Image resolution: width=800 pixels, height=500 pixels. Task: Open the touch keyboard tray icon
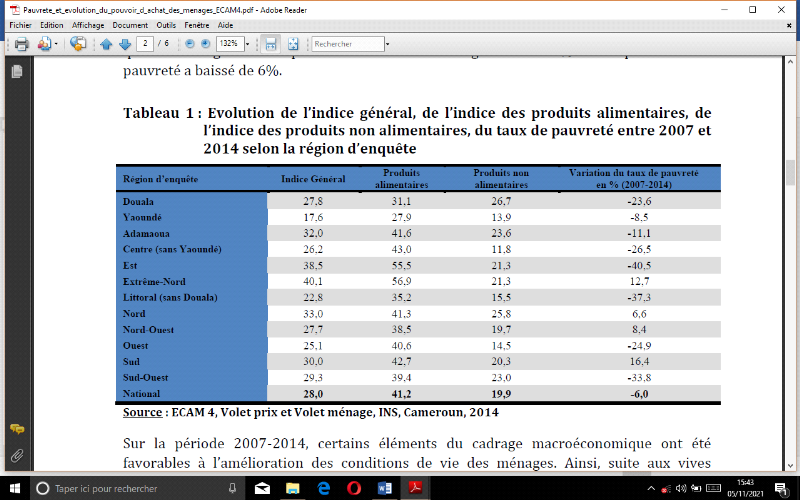[x=713, y=488]
